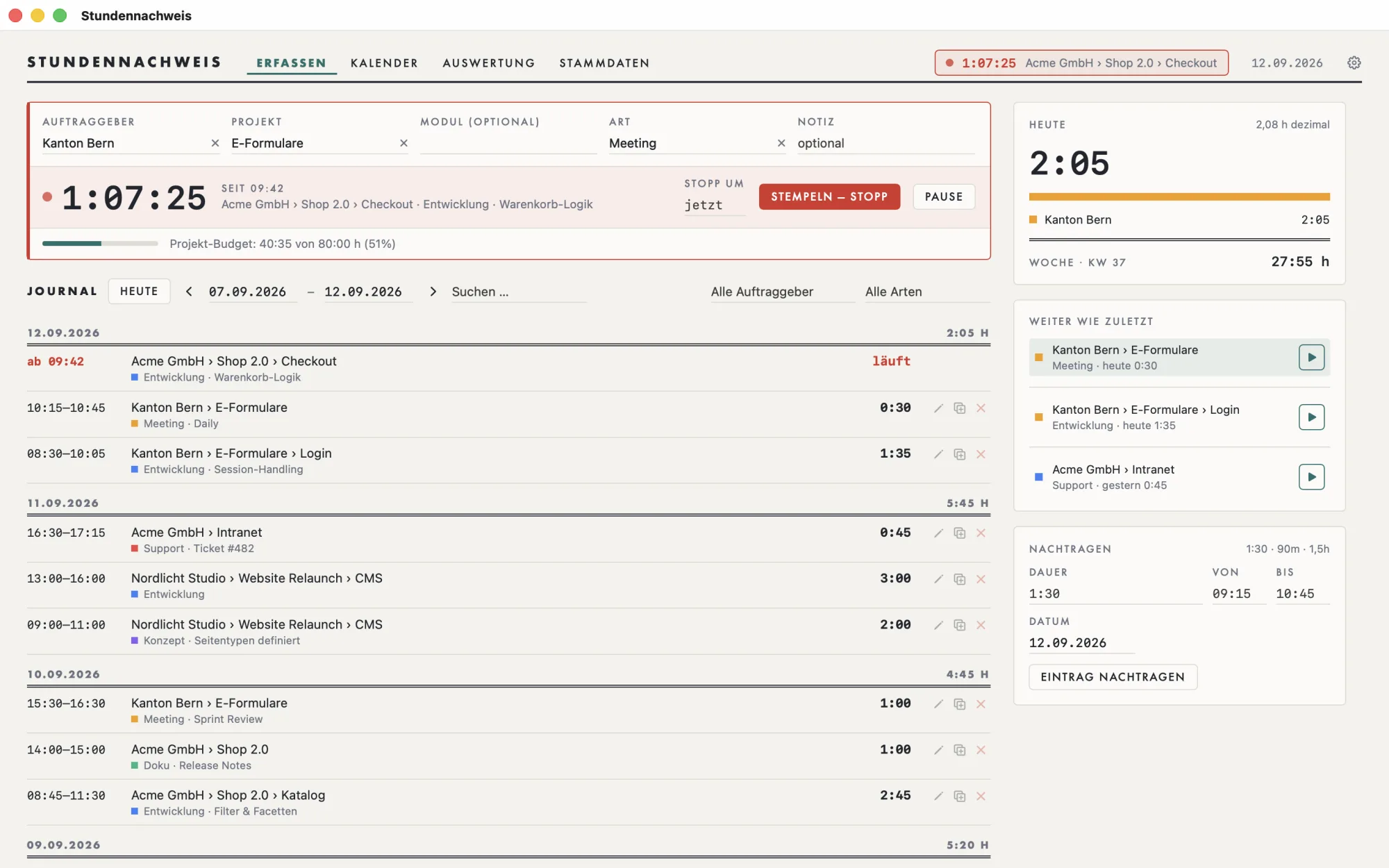Click the orange Heute time bar
The height and width of the screenshot is (868, 1389).
pyautogui.click(x=1179, y=197)
